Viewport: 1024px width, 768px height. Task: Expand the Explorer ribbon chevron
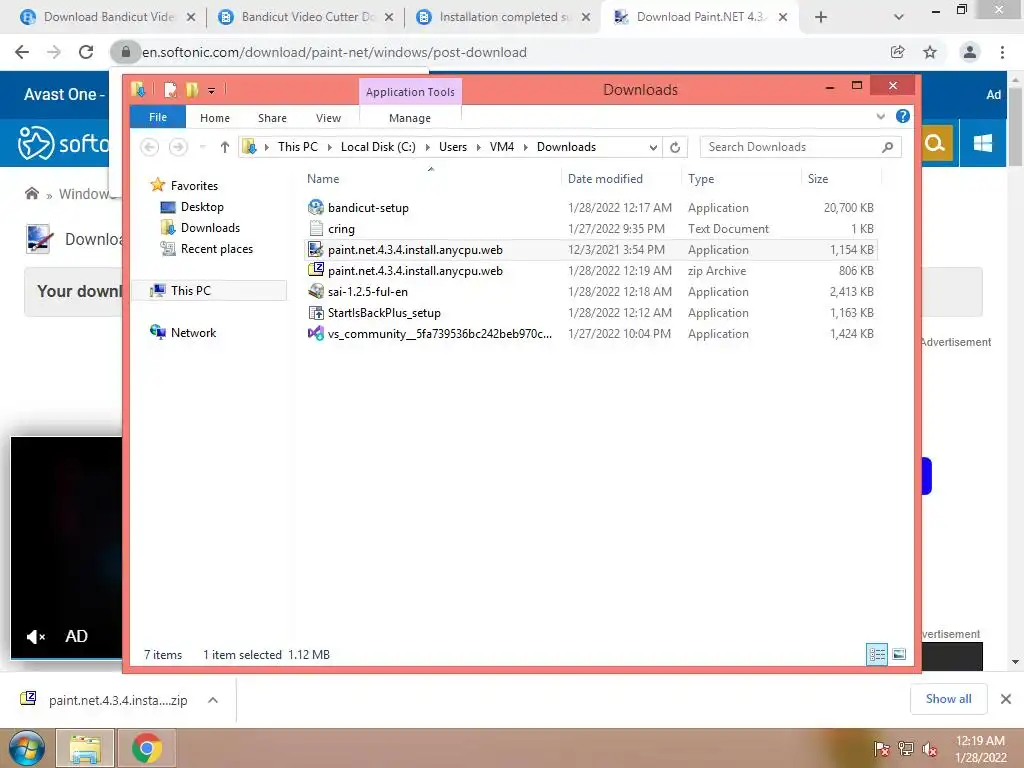880,116
